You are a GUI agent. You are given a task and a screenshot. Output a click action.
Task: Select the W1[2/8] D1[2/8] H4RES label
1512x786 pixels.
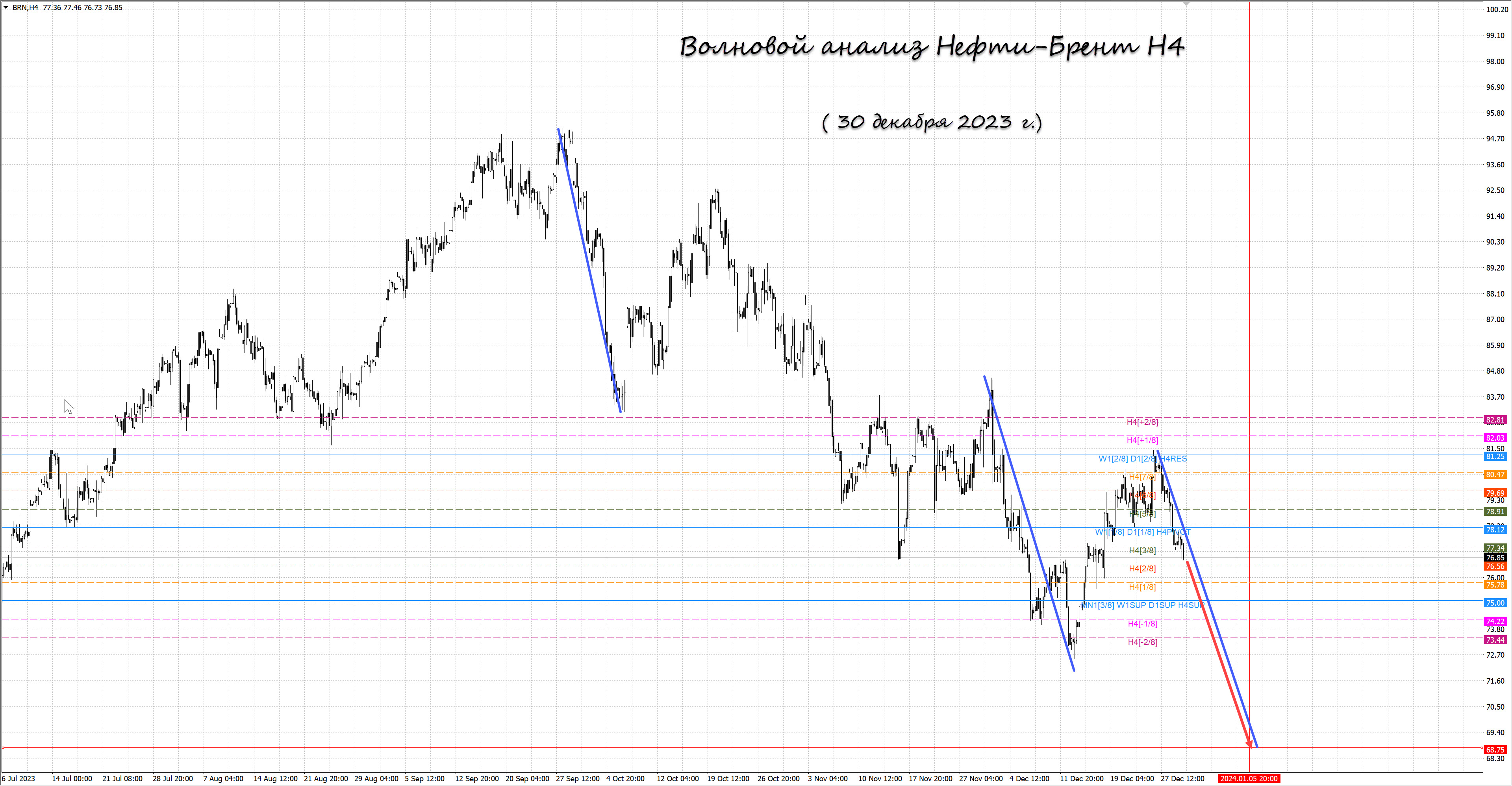click(1142, 458)
